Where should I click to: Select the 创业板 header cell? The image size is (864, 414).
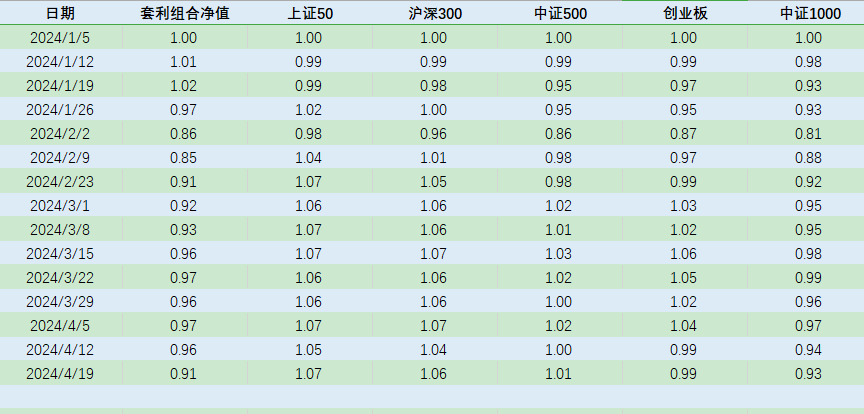click(683, 14)
